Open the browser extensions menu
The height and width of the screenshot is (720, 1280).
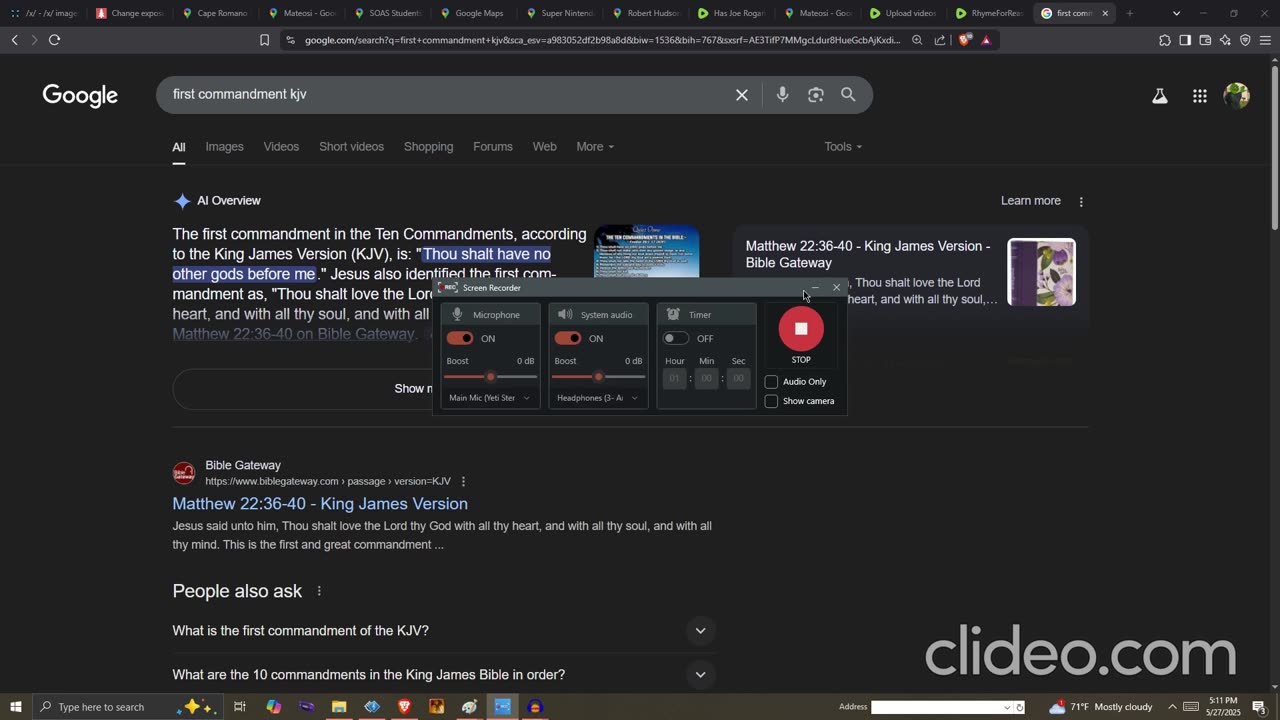(1165, 40)
